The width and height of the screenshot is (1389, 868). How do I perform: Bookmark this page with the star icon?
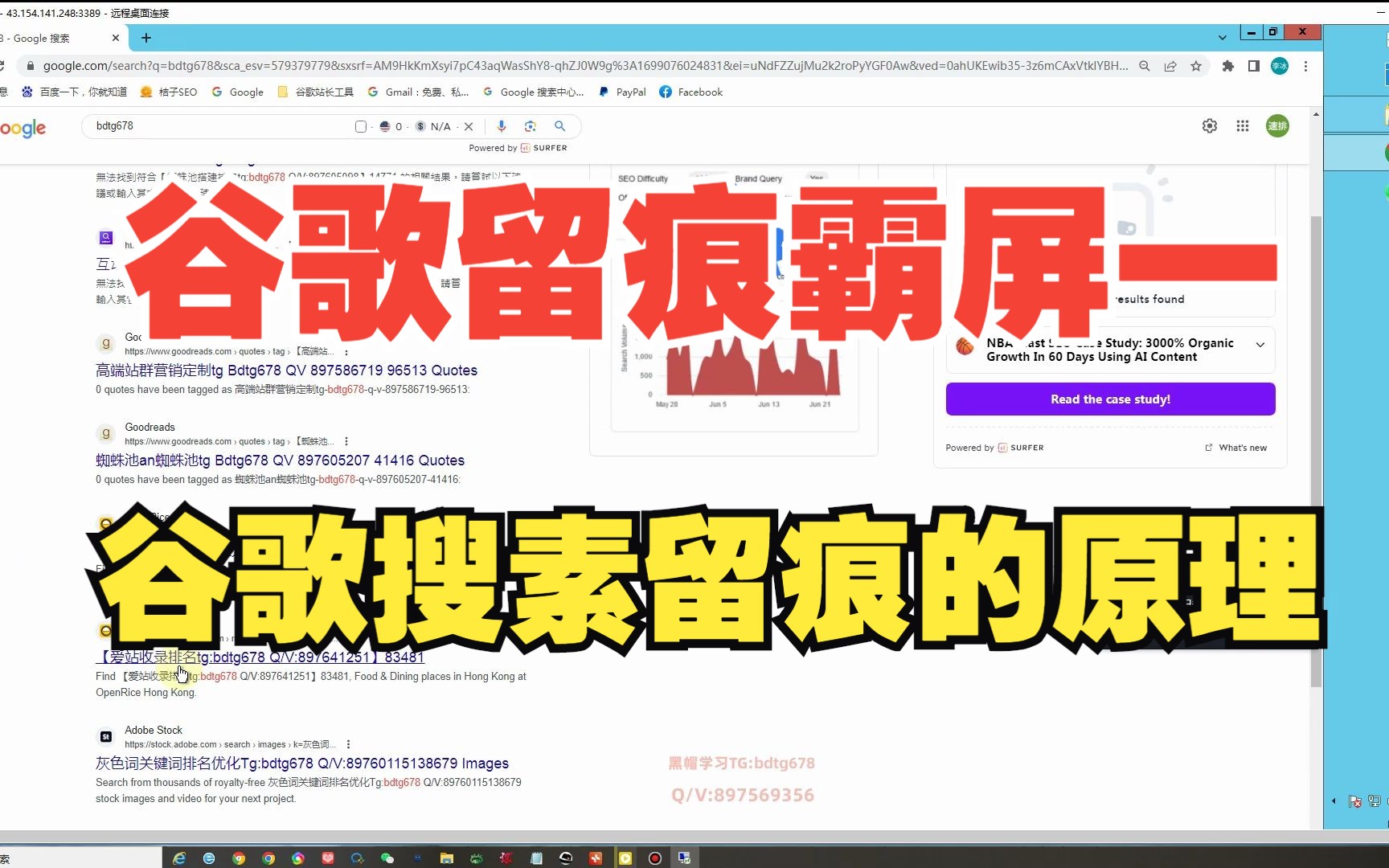(1196, 66)
